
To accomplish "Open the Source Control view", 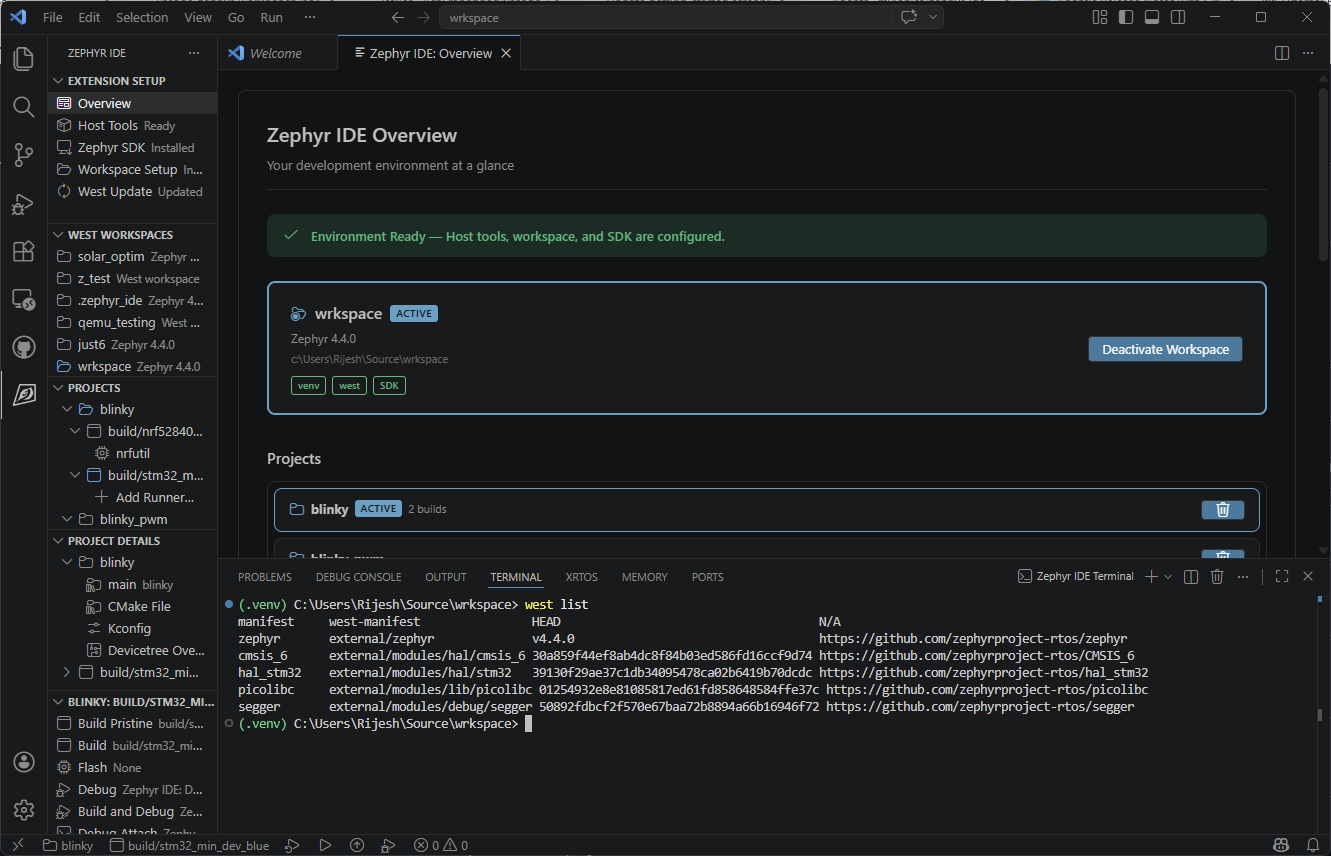I will click(23, 155).
